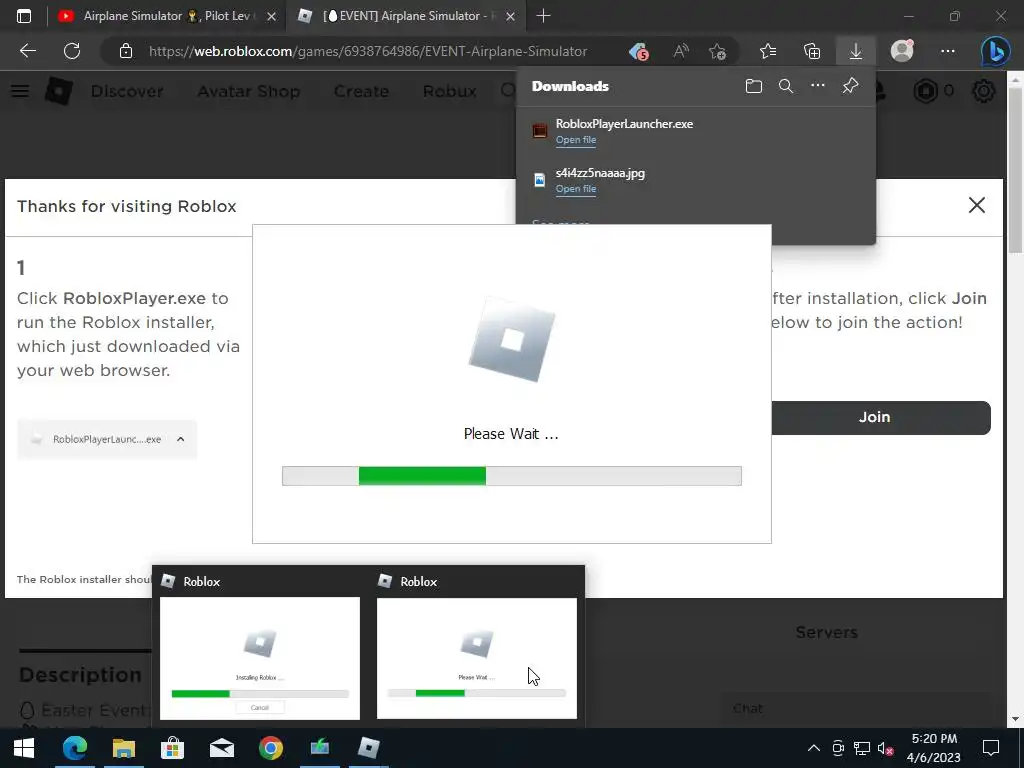Image resolution: width=1024 pixels, height=768 pixels.
Task: Open the muted volume tray icon
Action: tap(886, 748)
